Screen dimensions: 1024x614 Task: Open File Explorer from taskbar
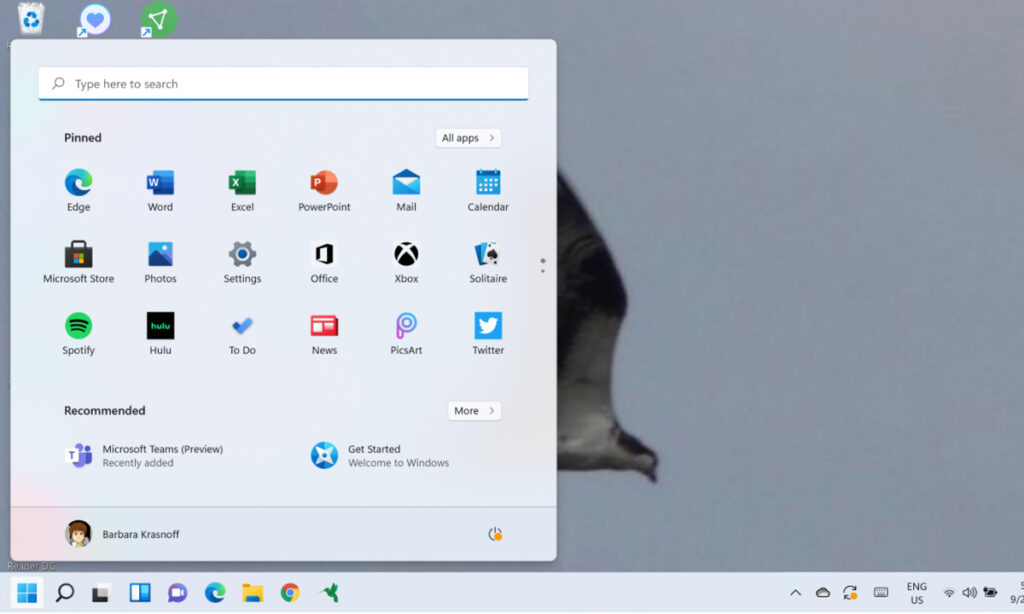(252, 592)
